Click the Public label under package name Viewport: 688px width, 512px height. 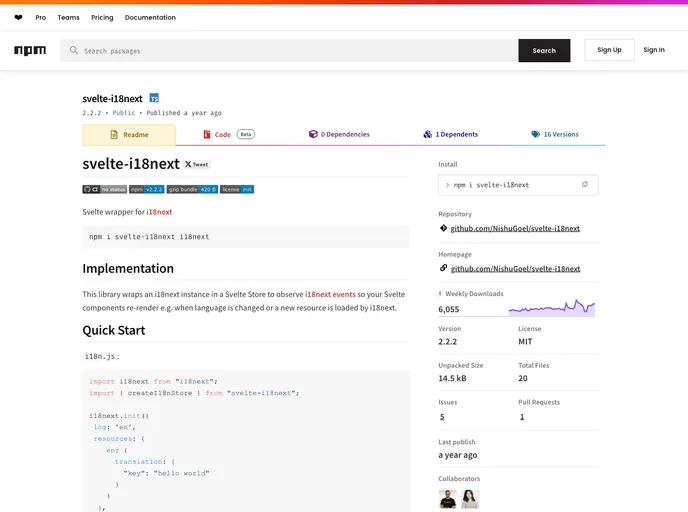[123, 113]
